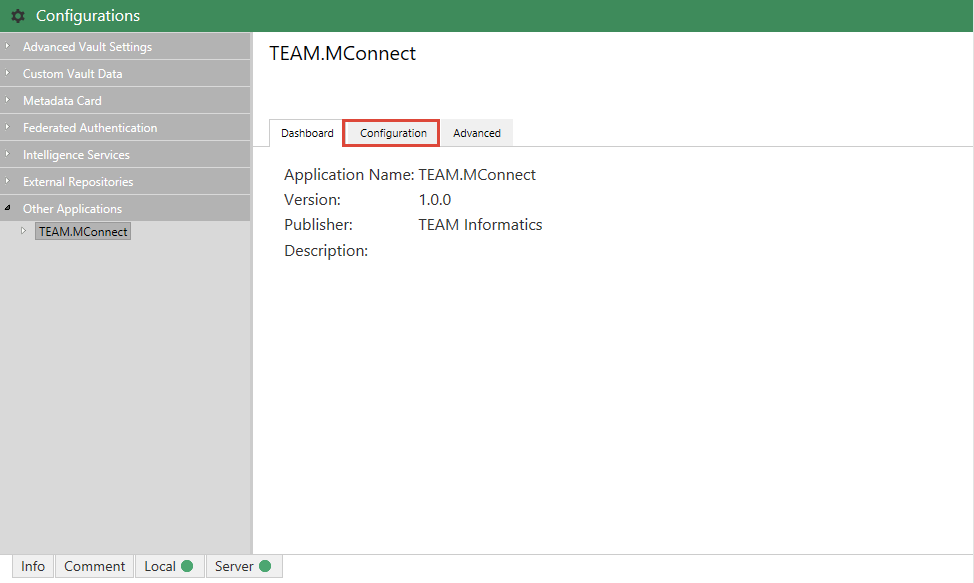The image size is (974, 583).
Task: Switch to the Dashboard tab
Action: (307, 133)
